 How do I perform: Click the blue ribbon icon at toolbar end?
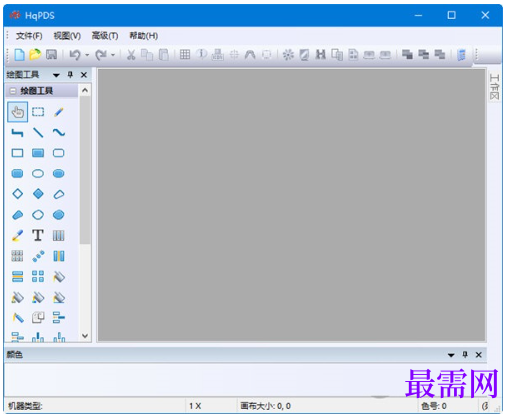(x=461, y=55)
